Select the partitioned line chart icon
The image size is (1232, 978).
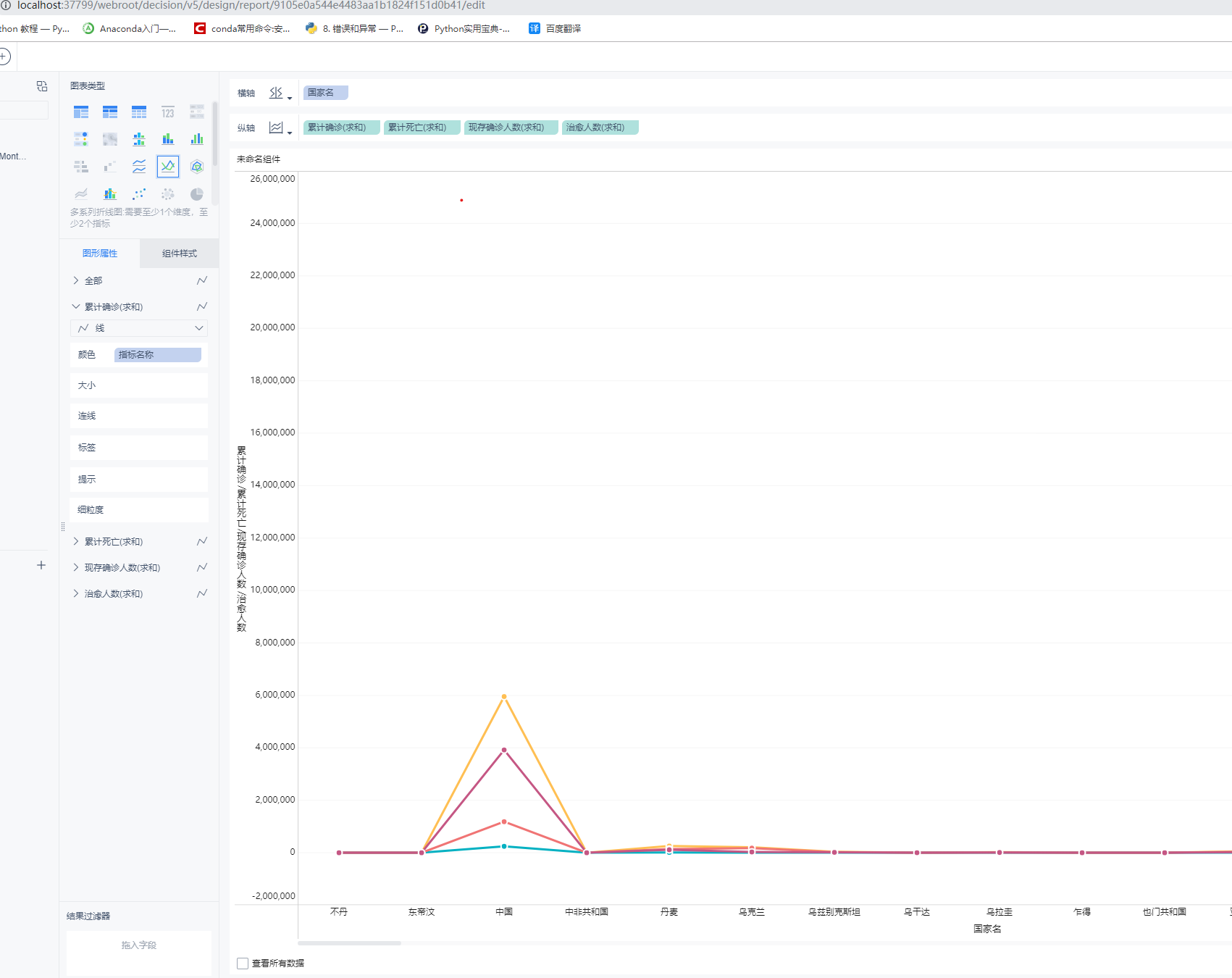139,167
